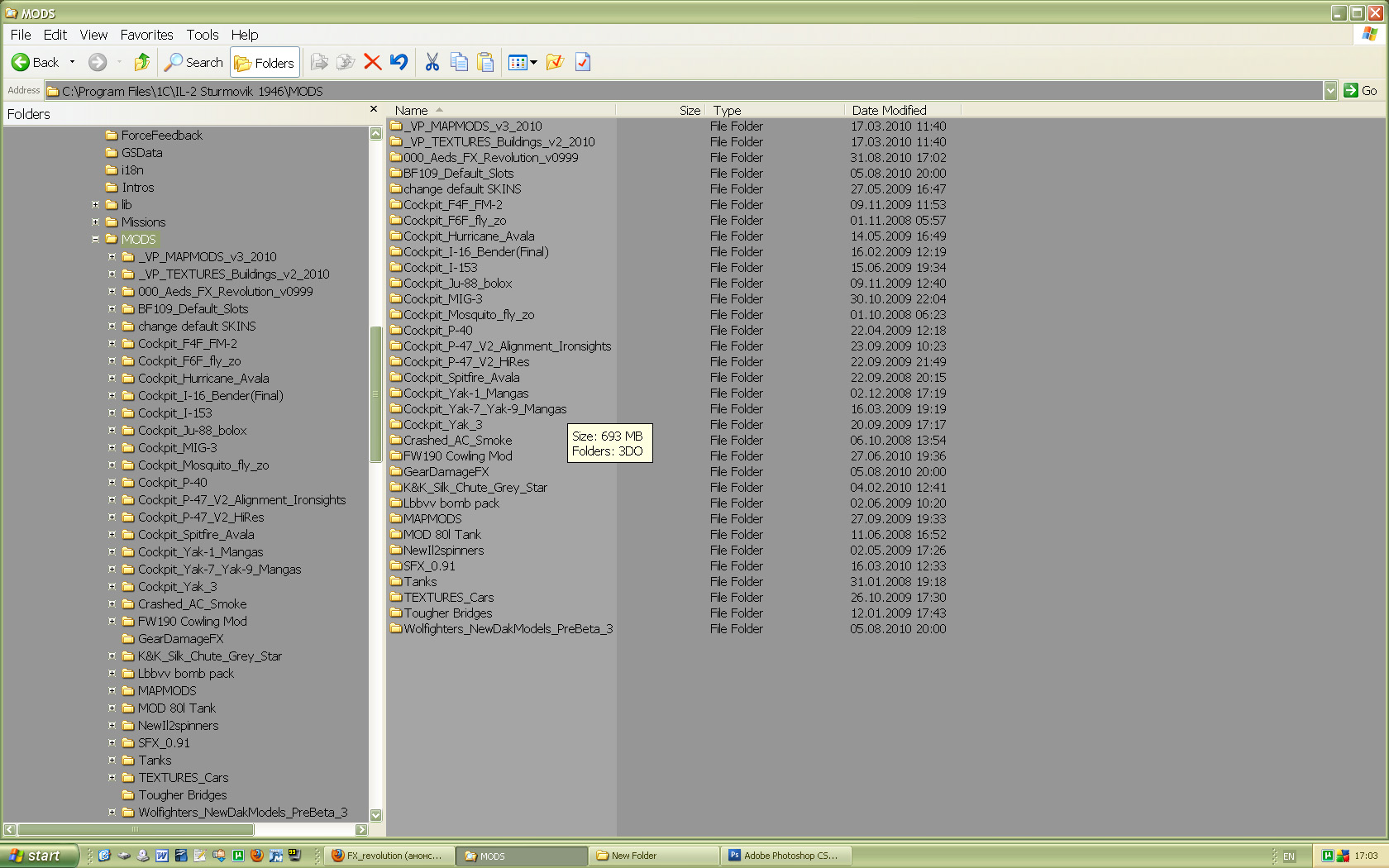1389x868 pixels.
Task: Open the Edit menu
Action: (55, 35)
